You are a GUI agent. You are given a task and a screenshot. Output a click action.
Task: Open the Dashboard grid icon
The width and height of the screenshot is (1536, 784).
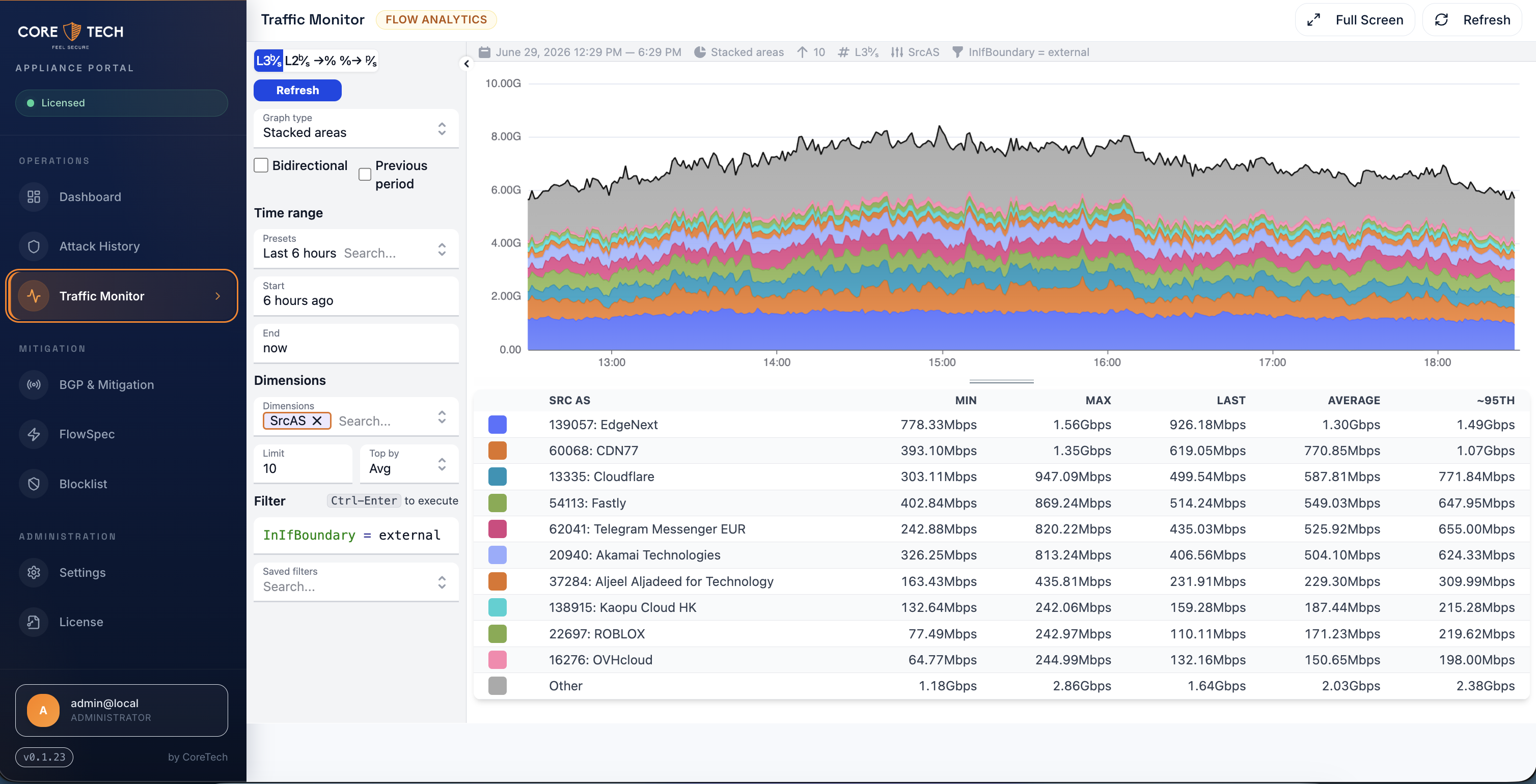tap(34, 197)
